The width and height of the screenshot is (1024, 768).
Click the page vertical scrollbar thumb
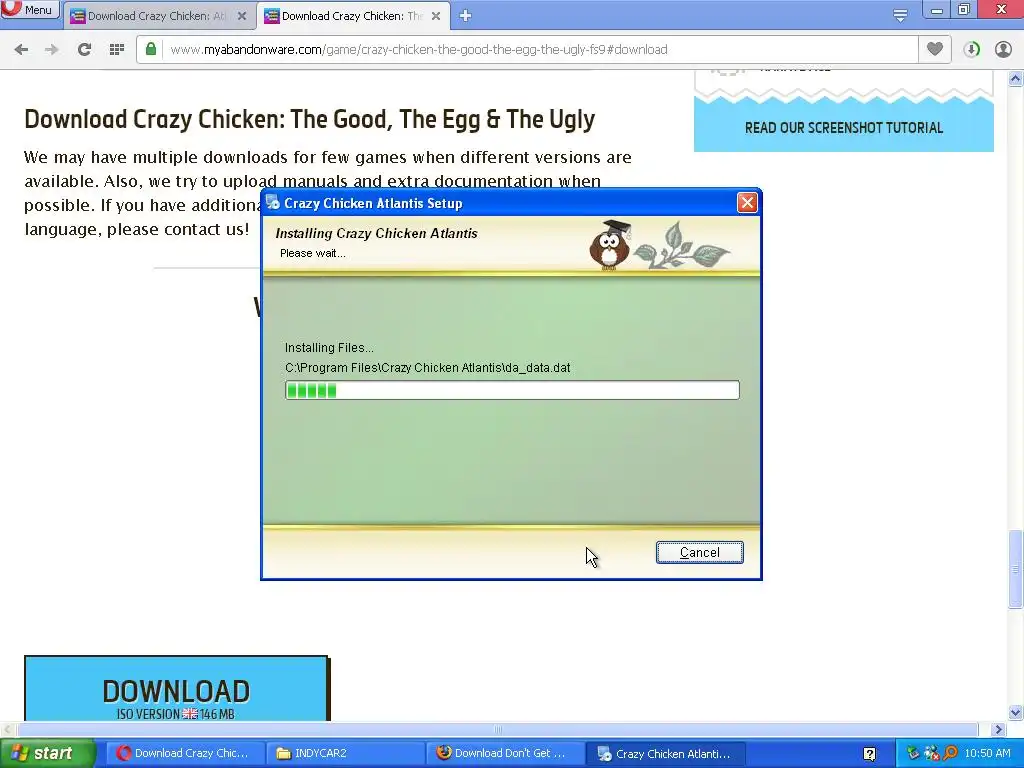point(1016,569)
